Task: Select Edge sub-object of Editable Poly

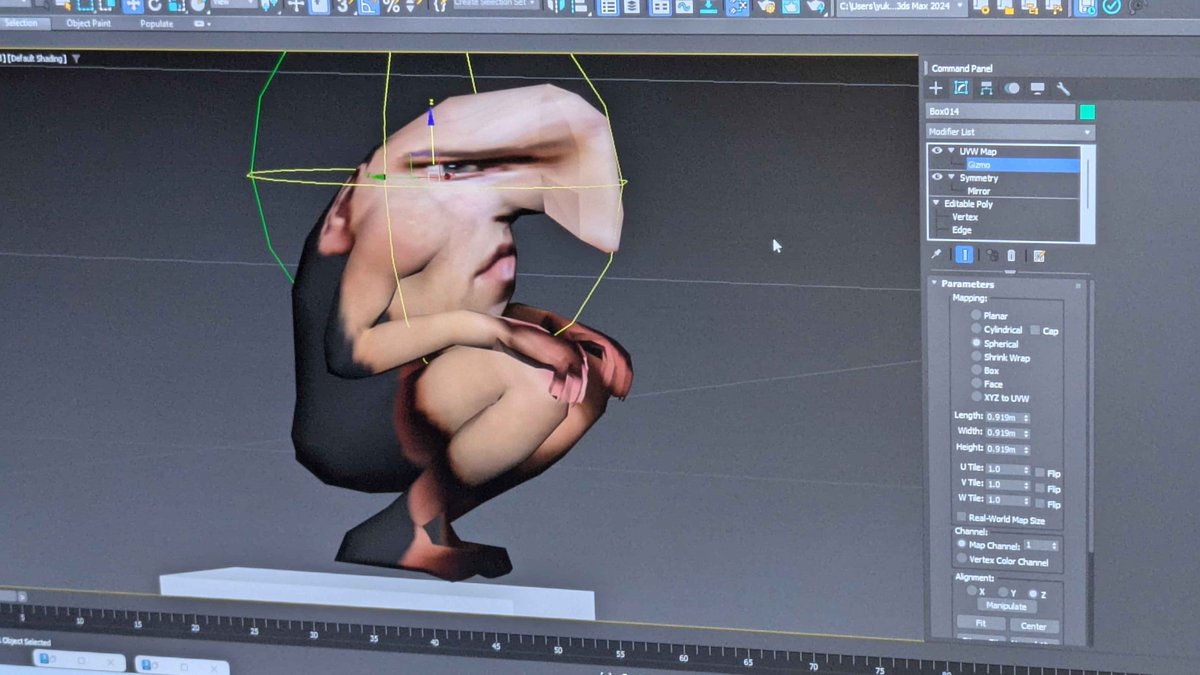Action: (x=962, y=230)
